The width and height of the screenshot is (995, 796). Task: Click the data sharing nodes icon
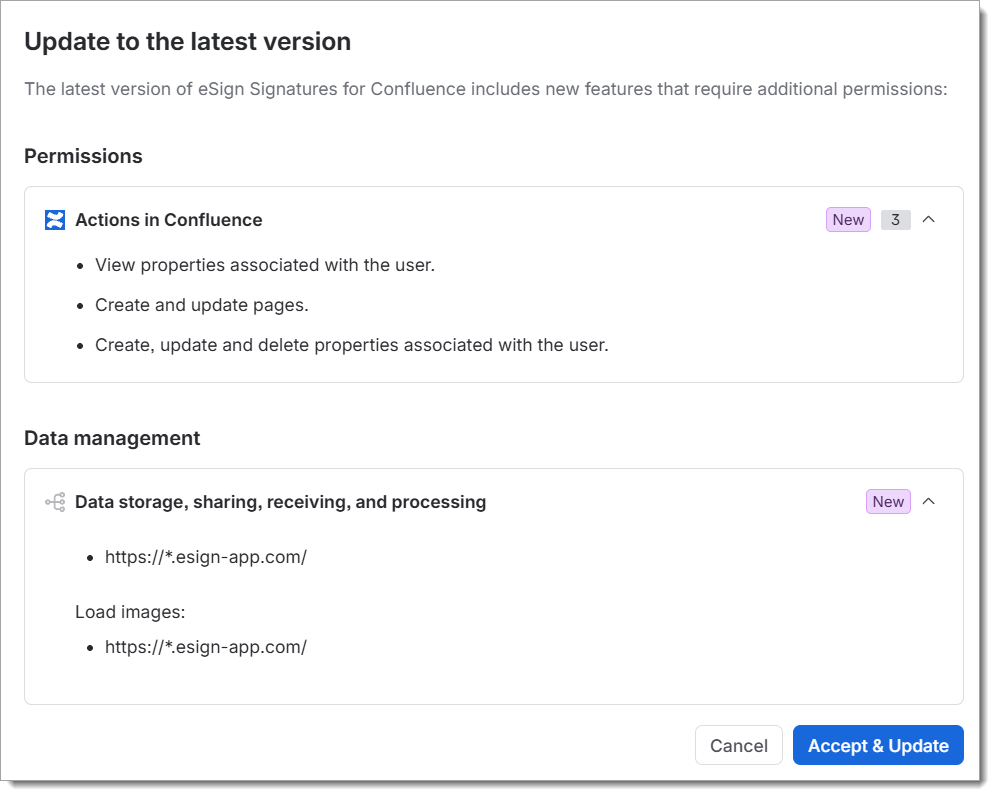click(55, 502)
